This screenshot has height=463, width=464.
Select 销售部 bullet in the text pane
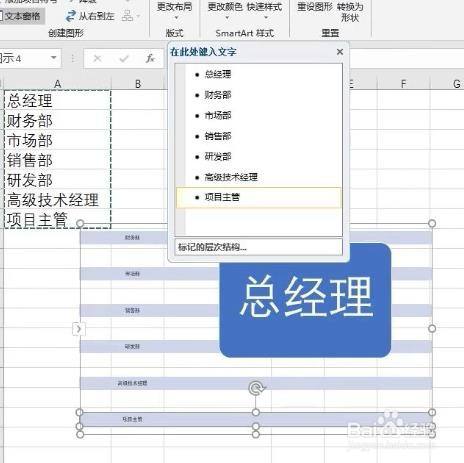218,136
